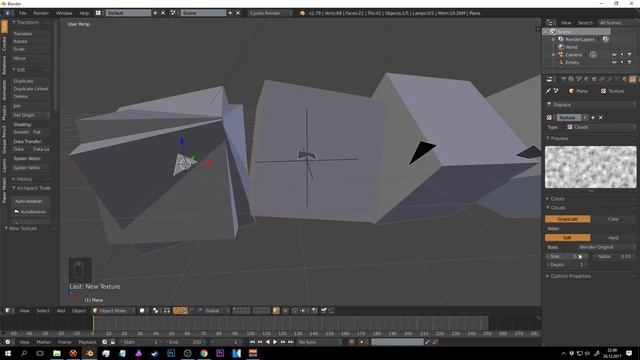Click Duplicate Linked button
The image size is (640, 360).
click(31, 89)
